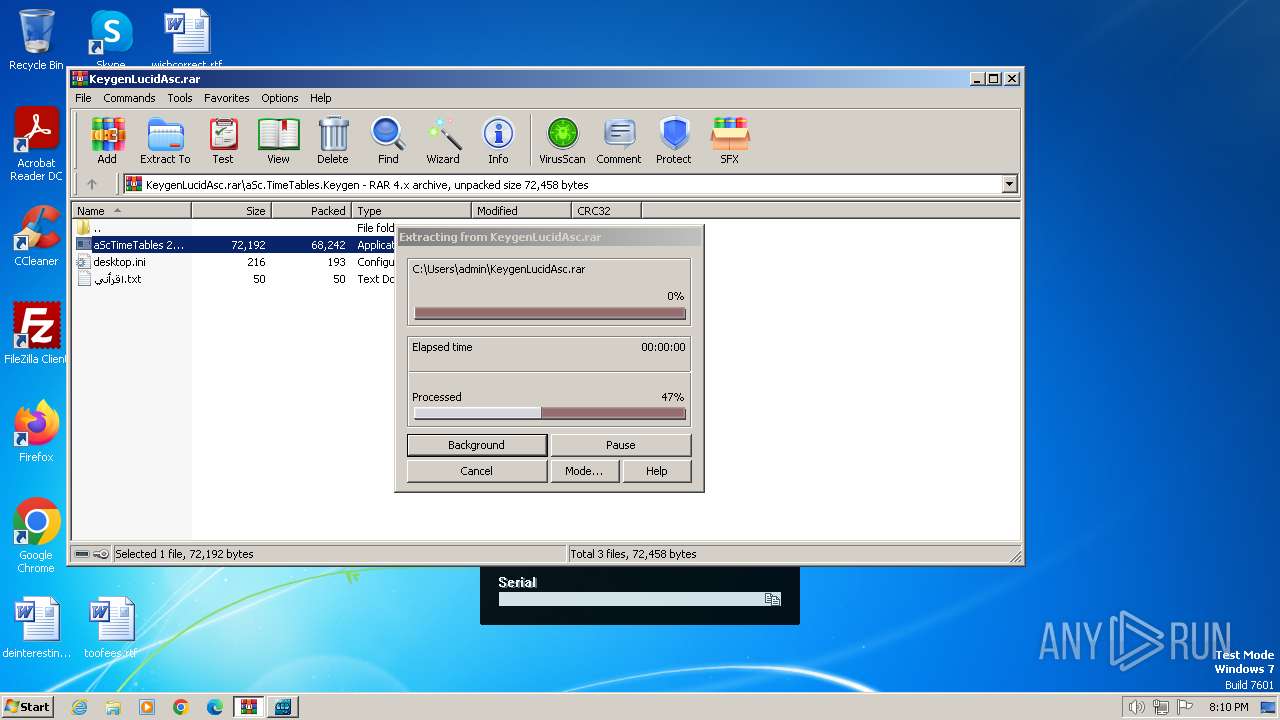
Task: Sort by the Modified column header
Action: click(x=521, y=210)
